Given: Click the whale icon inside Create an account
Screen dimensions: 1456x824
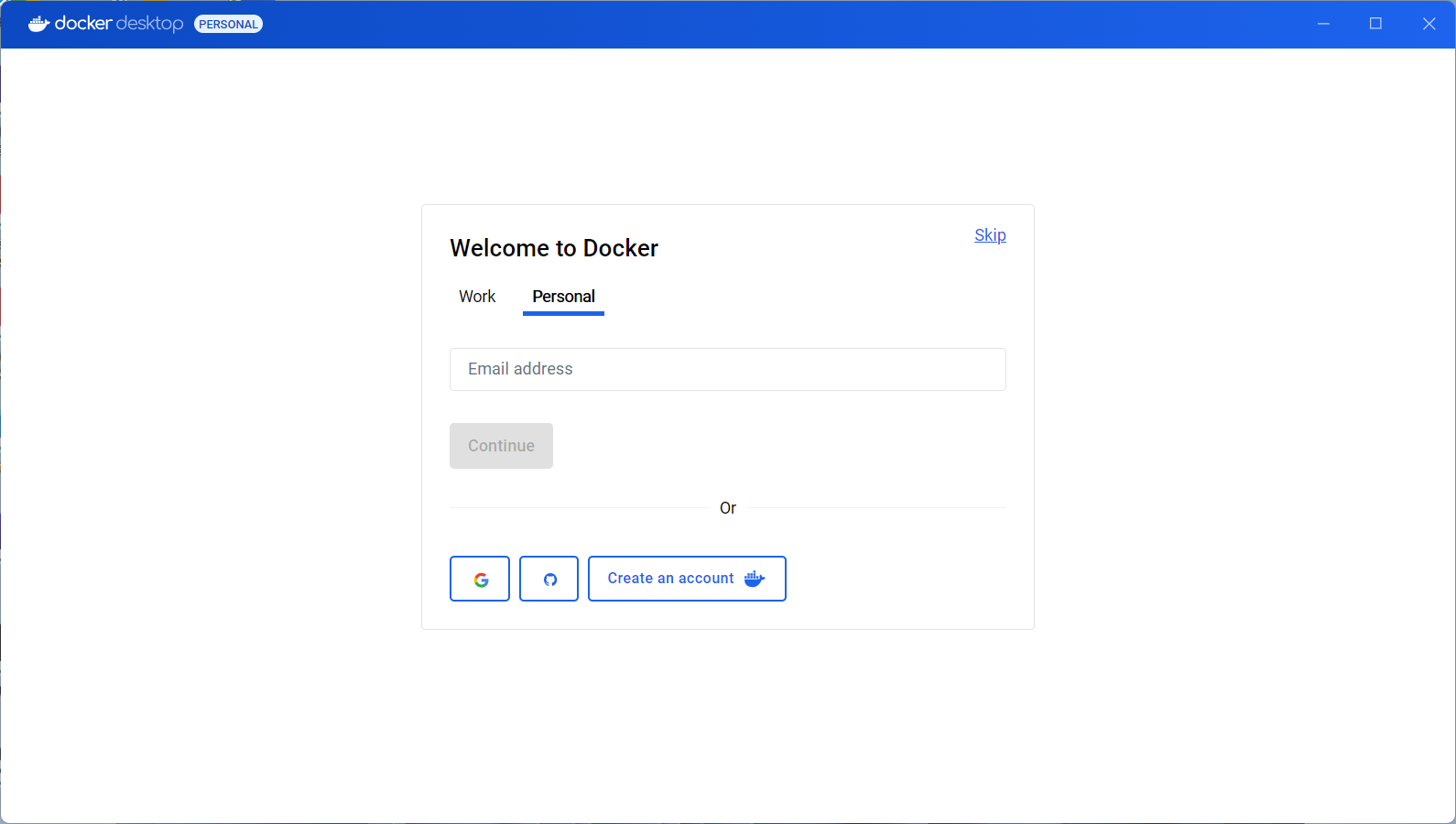Looking at the screenshot, I should click(x=754, y=579).
